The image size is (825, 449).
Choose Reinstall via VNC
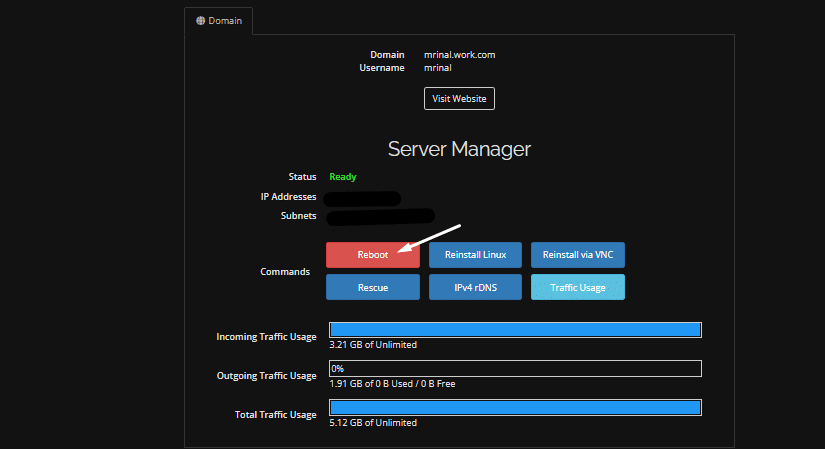(x=577, y=255)
